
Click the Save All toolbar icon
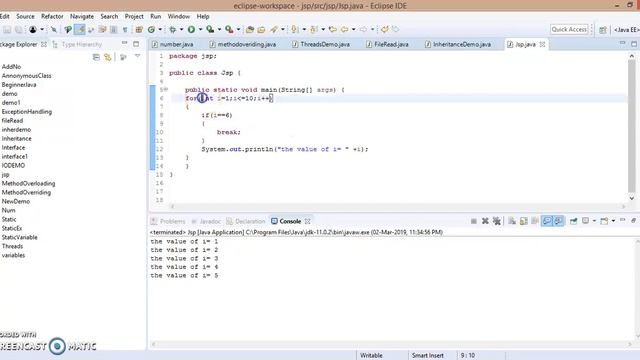18,29
